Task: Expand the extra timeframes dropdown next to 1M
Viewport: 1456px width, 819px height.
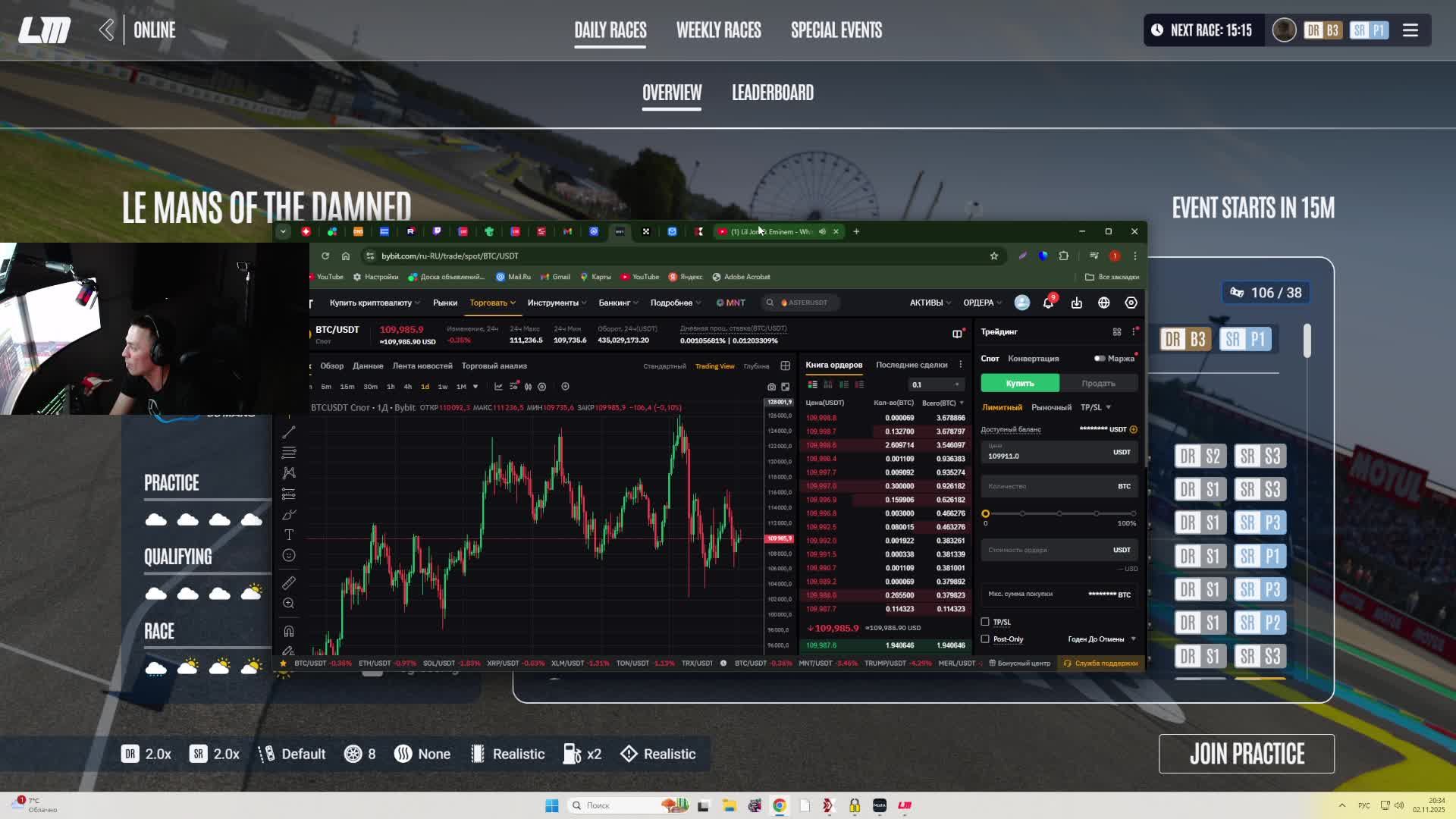Action: click(474, 387)
